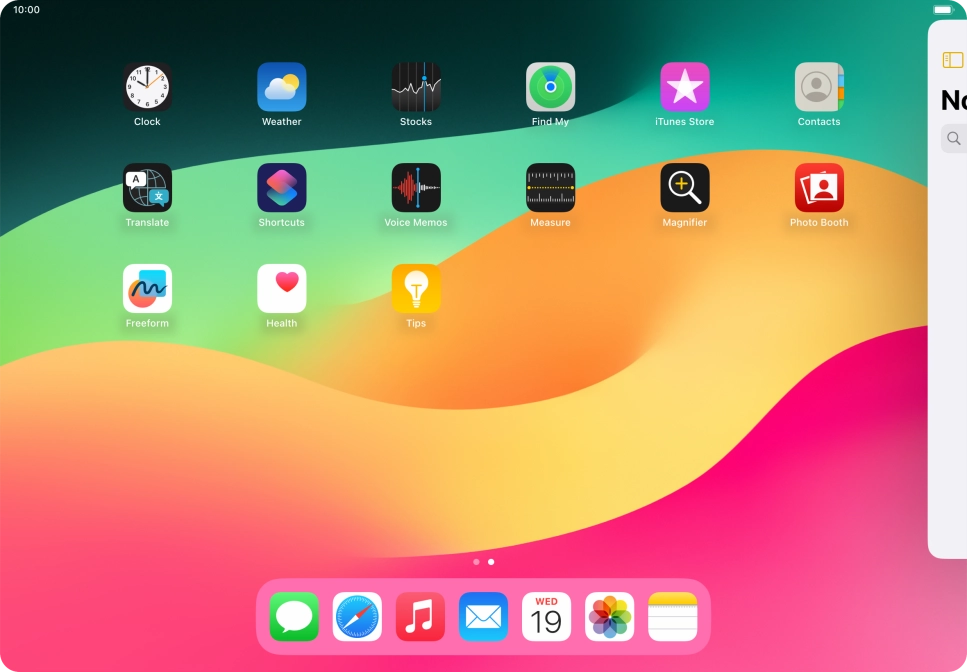967x672 pixels.
Task: Toggle the sidebar in Notes panel
Action: point(952,61)
